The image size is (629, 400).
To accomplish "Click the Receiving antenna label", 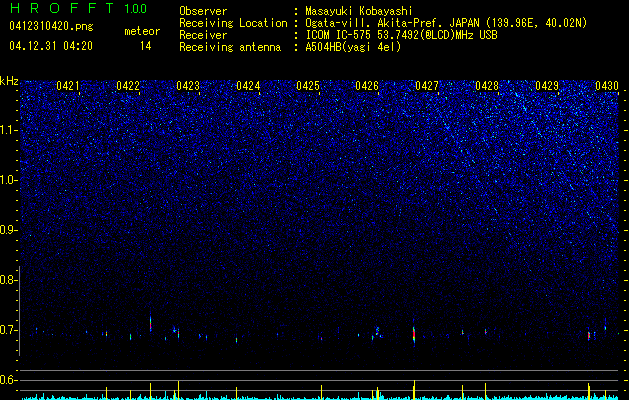I will coord(230,47).
